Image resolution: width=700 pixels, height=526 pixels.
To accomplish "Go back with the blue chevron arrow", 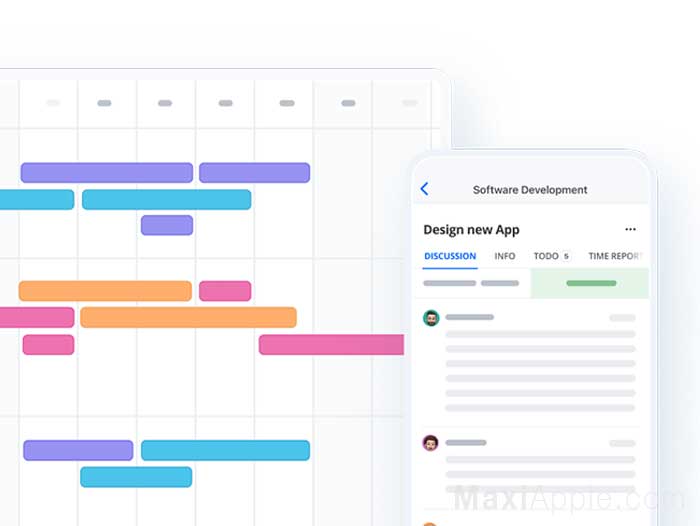I will tap(425, 189).
